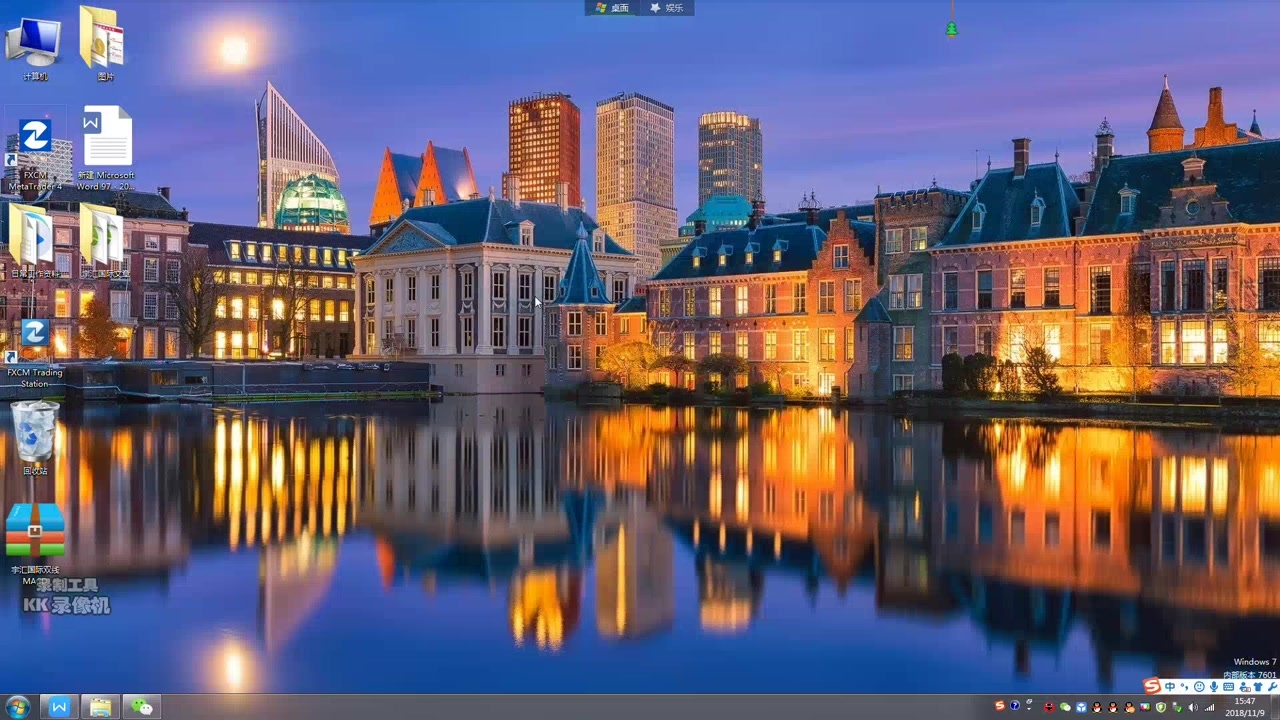Select the 日常工作资料 folder icon

[x=35, y=241]
